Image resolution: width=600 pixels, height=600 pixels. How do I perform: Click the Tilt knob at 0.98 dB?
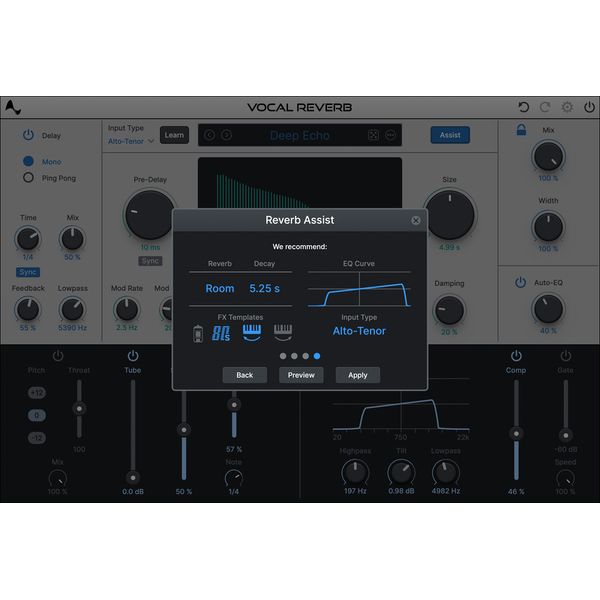pyautogui.click(x=401, y=473)
